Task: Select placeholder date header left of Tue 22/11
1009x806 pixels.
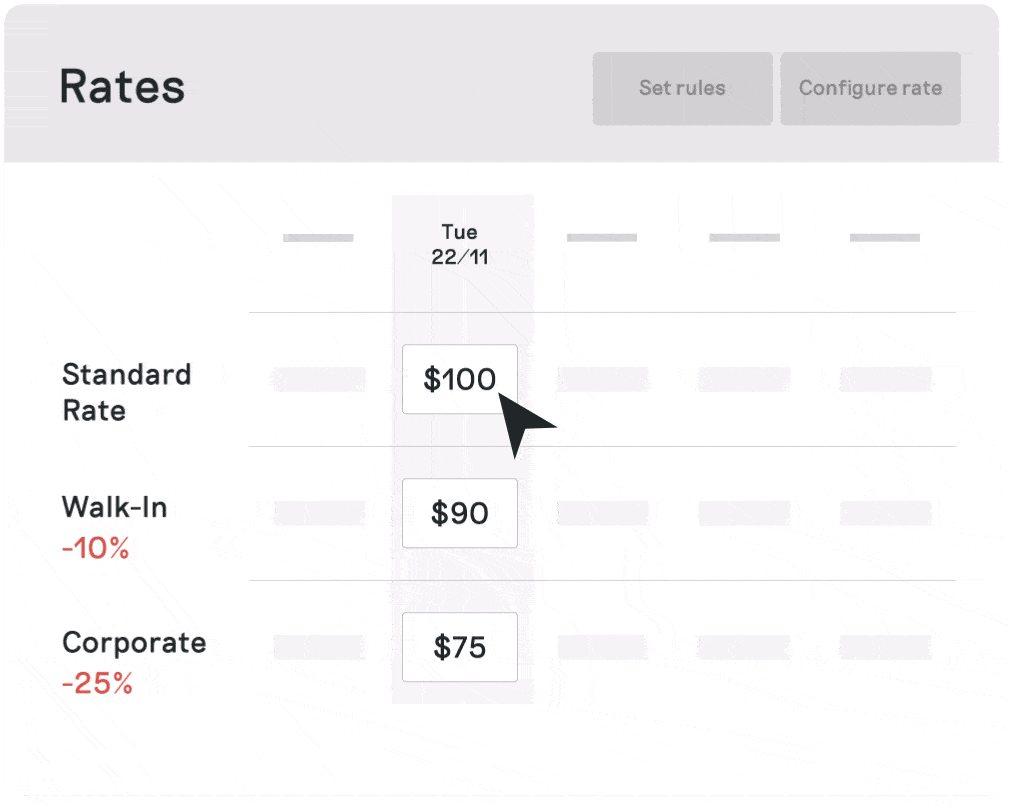Action: [x=318, y=238]
